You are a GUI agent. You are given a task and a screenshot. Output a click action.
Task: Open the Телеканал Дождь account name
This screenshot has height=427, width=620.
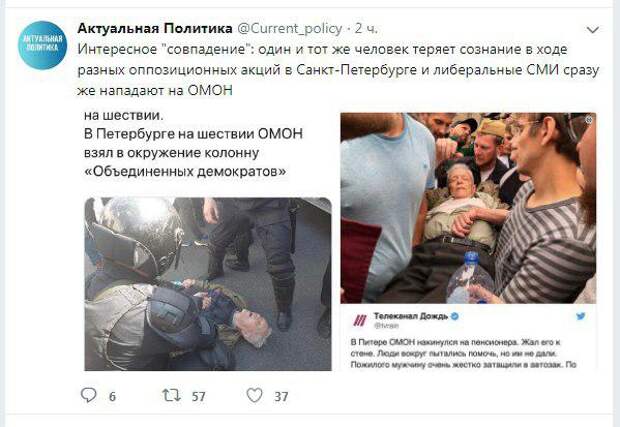(x=411, y=316)
